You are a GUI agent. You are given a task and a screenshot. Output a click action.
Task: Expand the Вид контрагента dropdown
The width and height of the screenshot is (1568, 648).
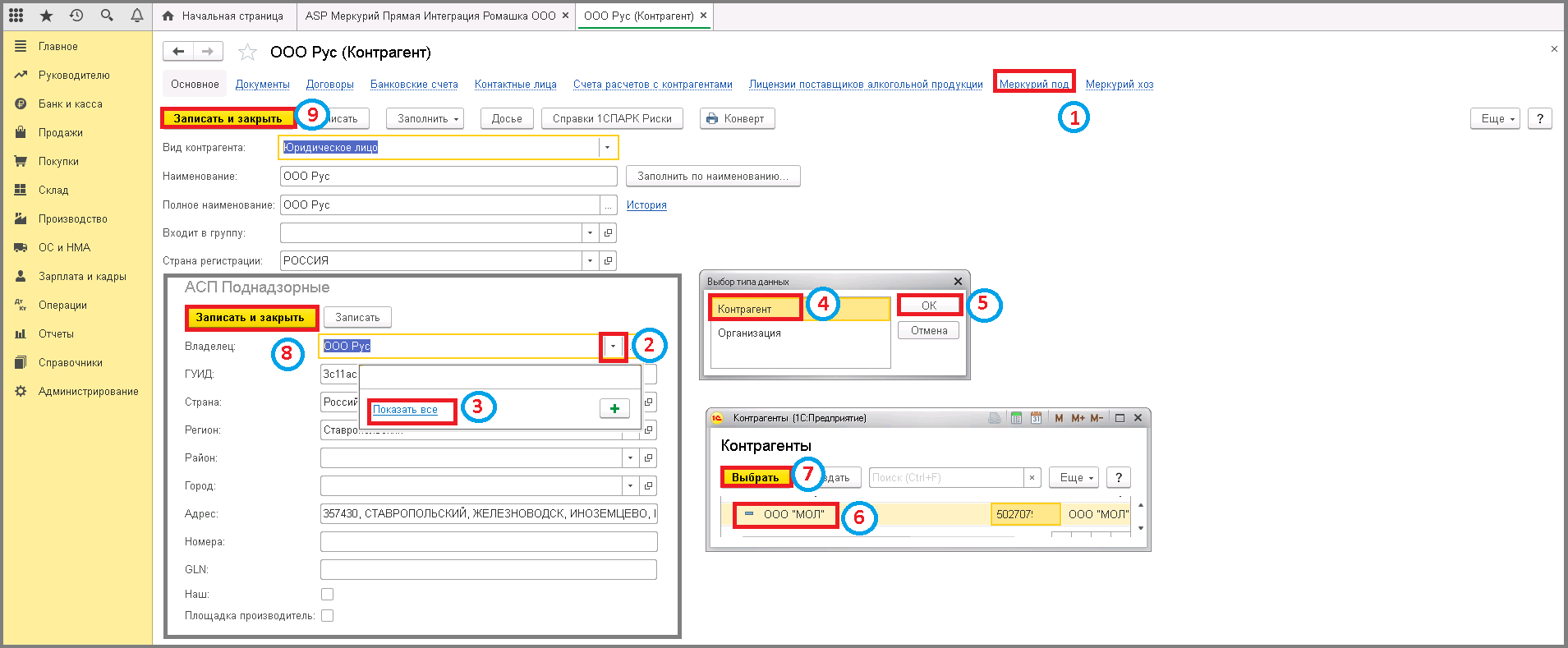point(607,148)
